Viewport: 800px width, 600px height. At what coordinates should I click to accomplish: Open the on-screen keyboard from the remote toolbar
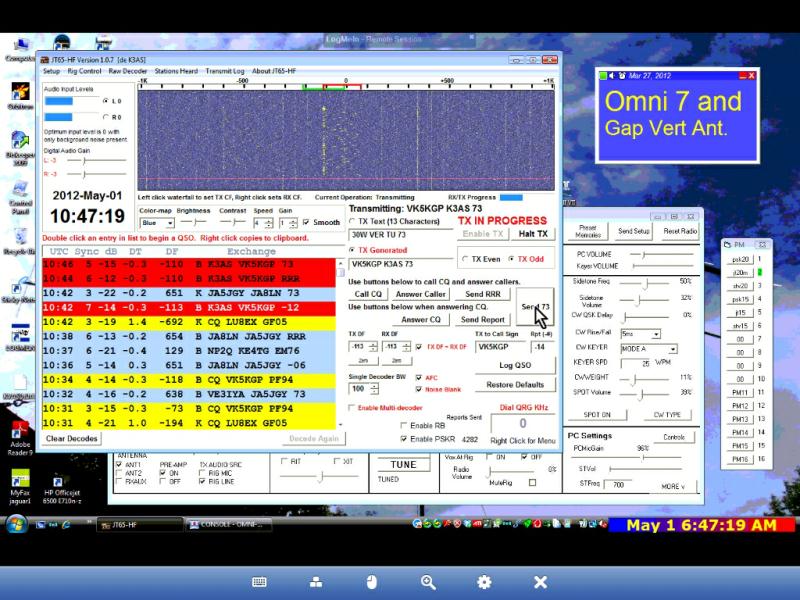tap(259, 582)
